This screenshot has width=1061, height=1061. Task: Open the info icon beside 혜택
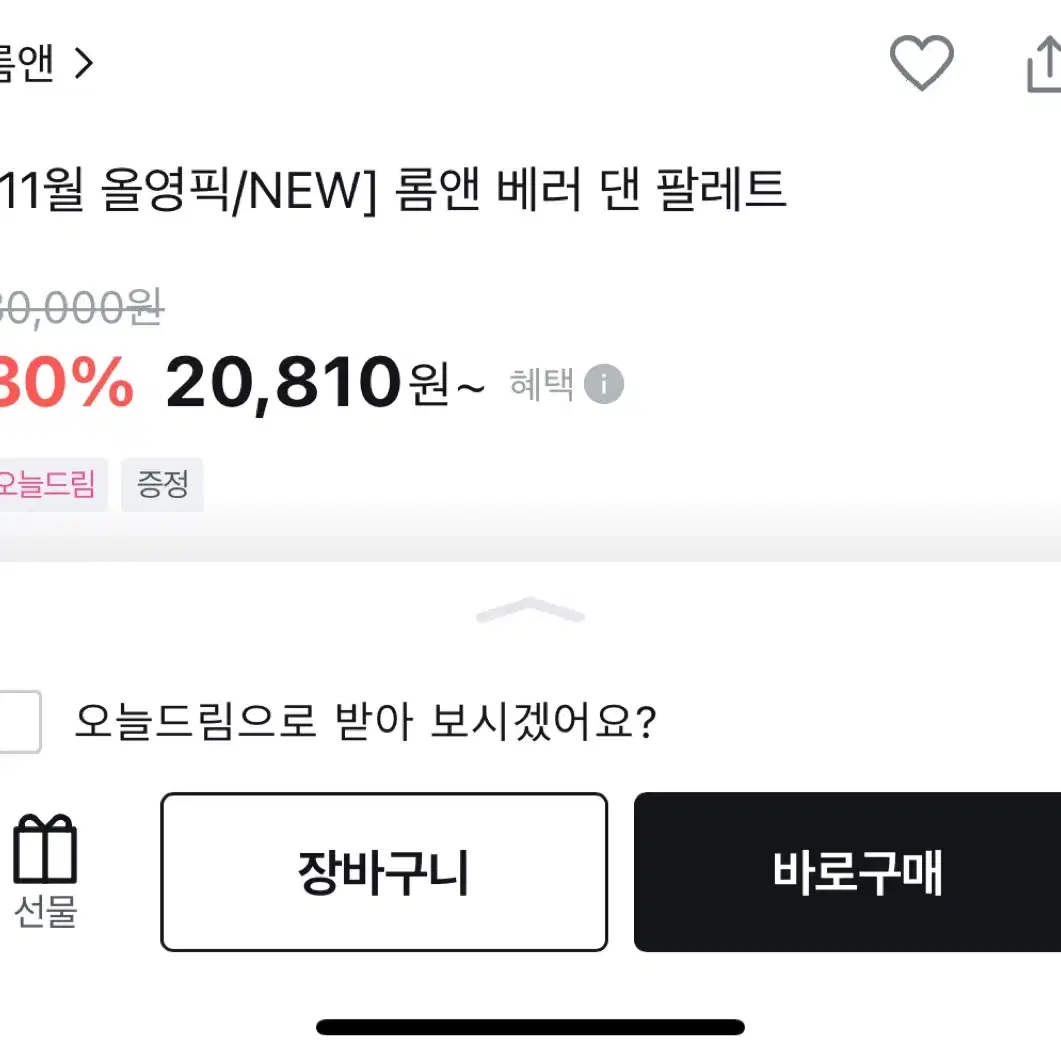[604, 384]
